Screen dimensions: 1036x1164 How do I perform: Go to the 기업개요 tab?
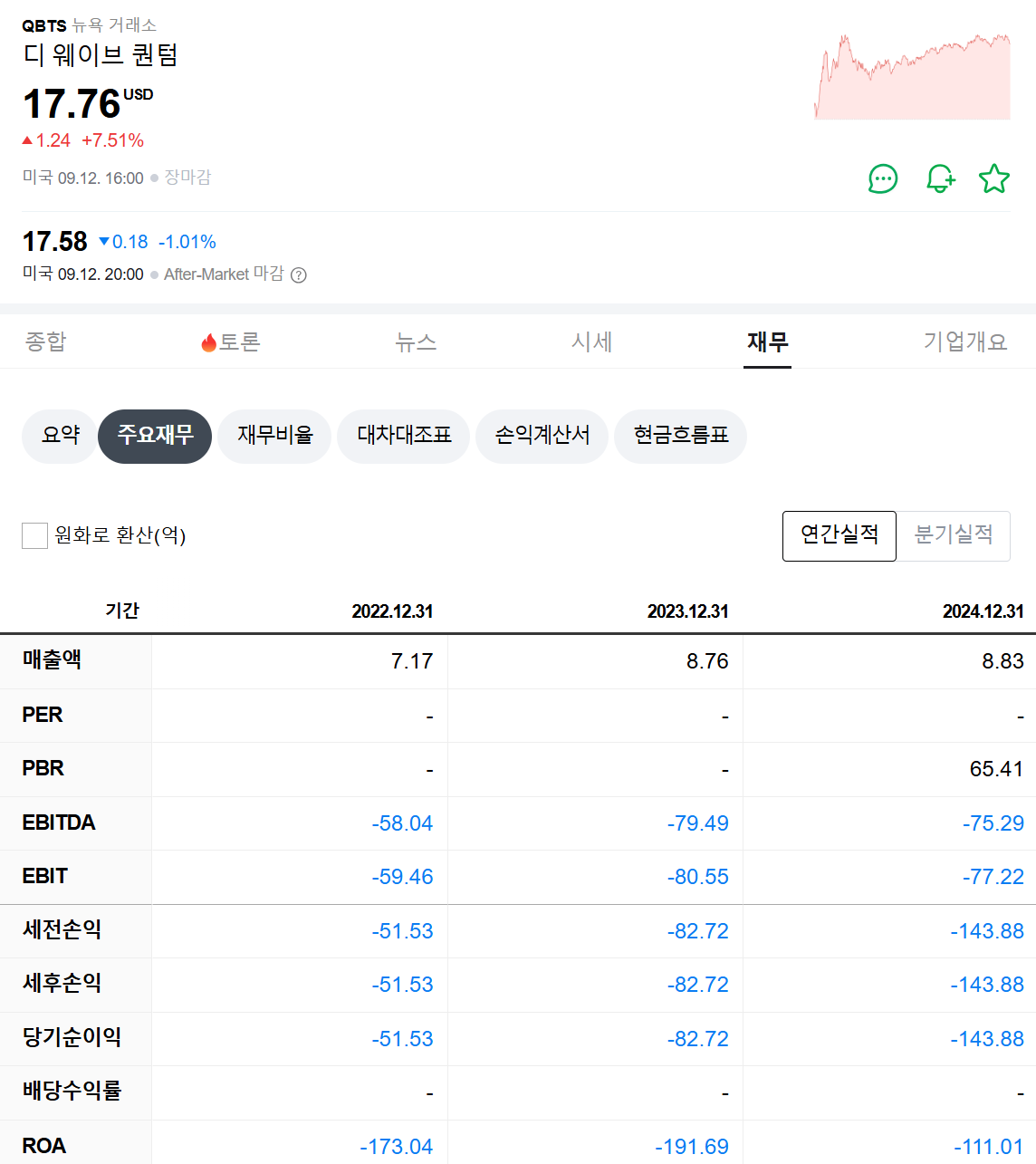(965, 342)
